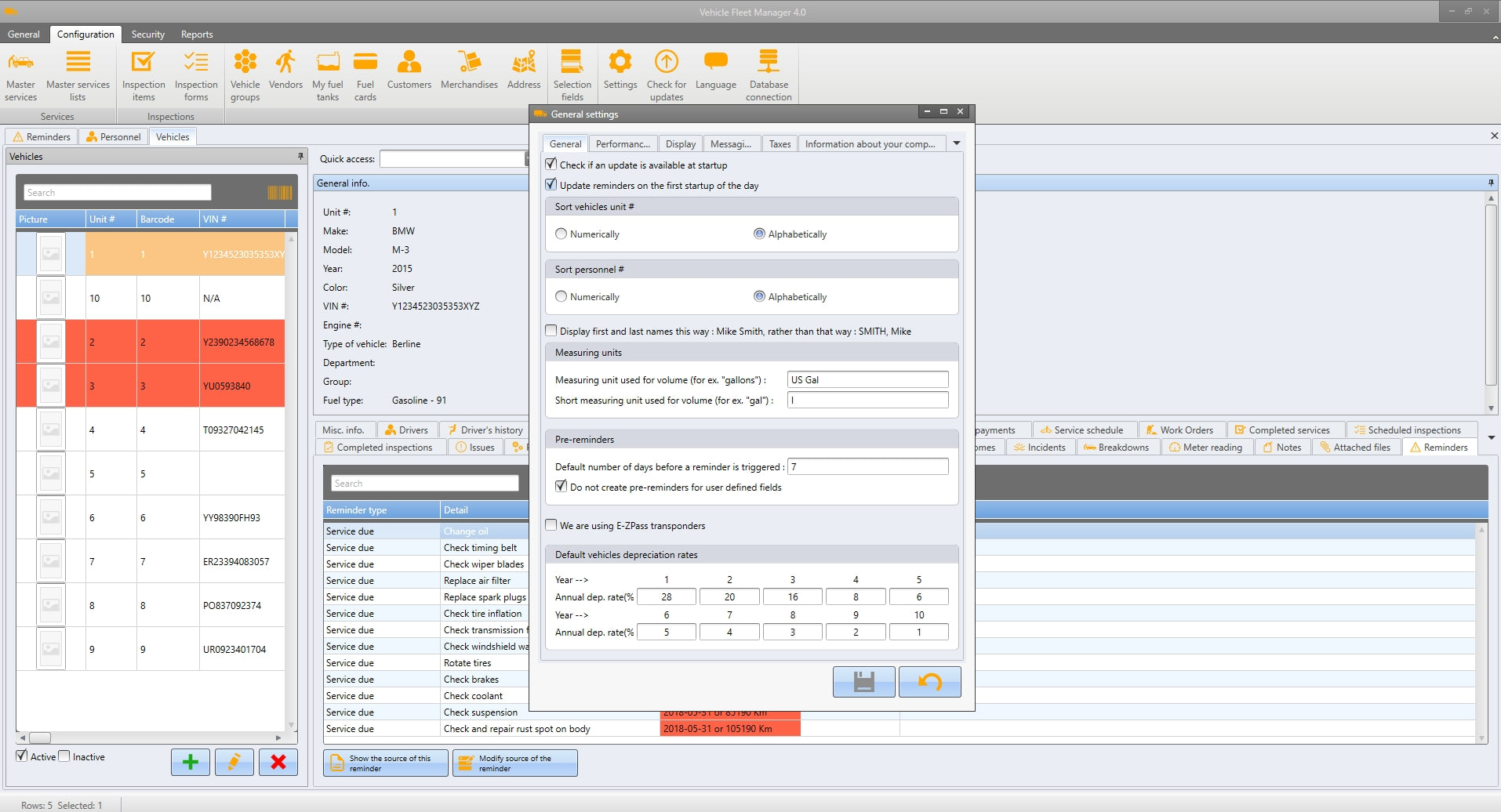1501x812 pixels.
Task: Click 'Modify source of the reminder' button
Action: click(x=514, y=763)
